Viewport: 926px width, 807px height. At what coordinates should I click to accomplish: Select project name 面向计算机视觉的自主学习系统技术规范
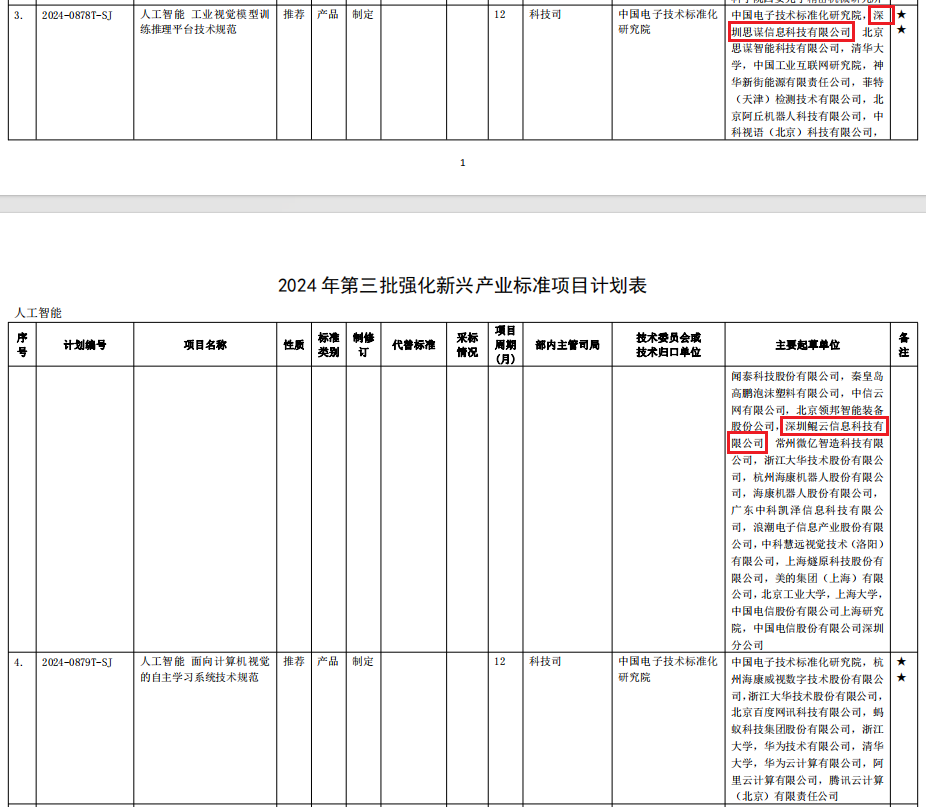pos(205,669)
